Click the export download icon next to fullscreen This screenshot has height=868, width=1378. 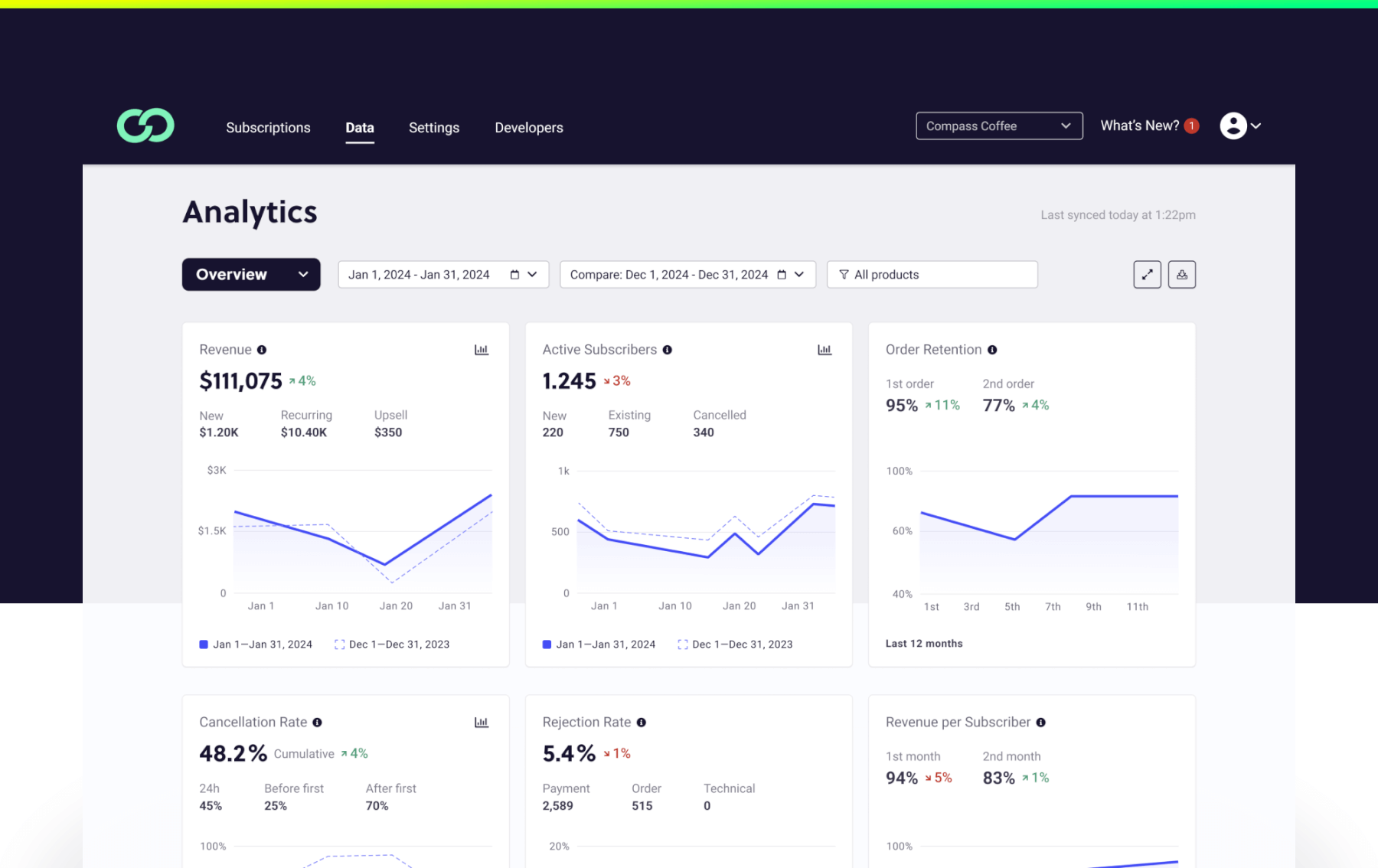click(x=1182, y=274)
